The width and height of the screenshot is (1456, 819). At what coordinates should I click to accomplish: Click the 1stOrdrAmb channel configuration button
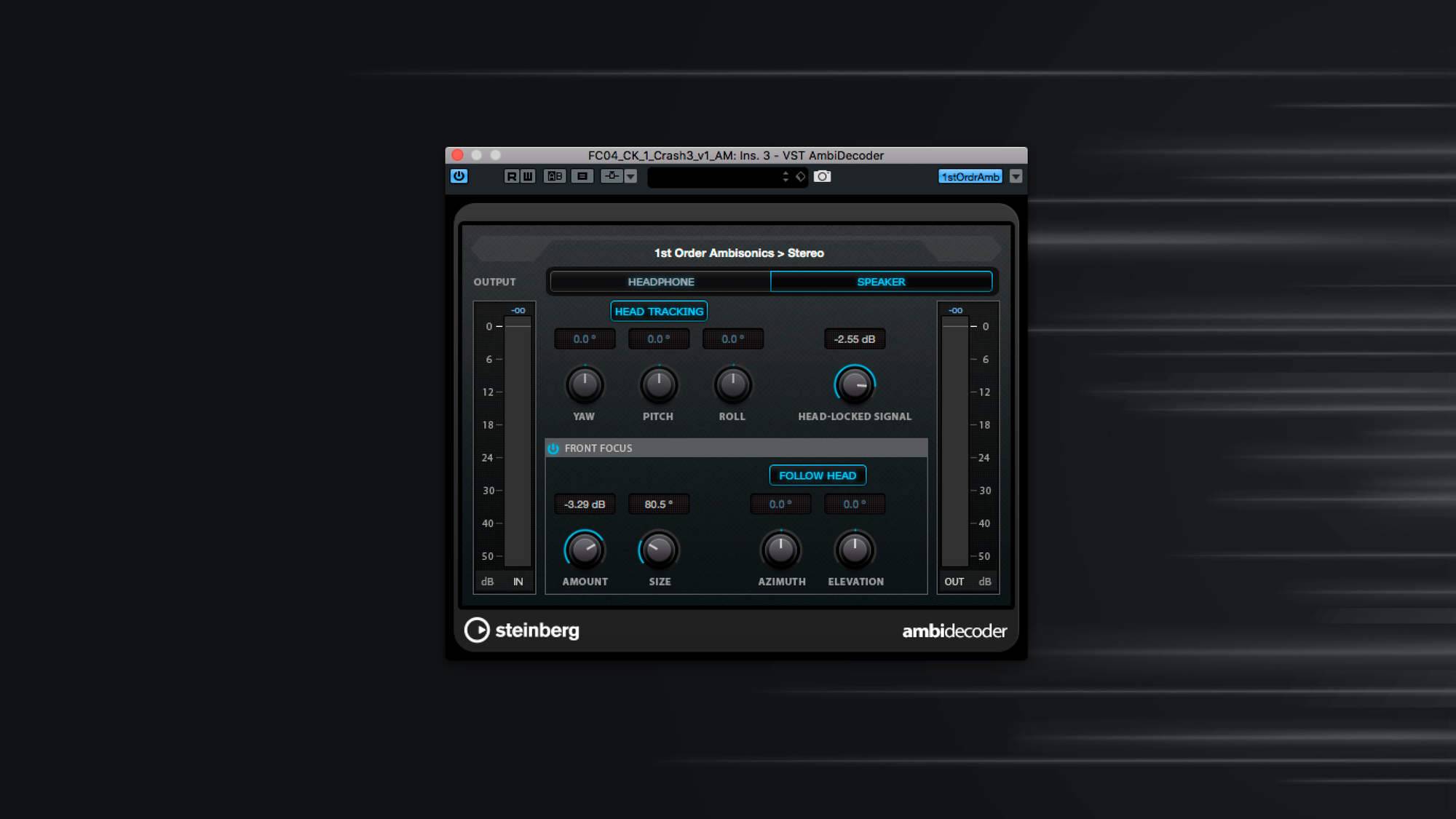tap(970, 176)
